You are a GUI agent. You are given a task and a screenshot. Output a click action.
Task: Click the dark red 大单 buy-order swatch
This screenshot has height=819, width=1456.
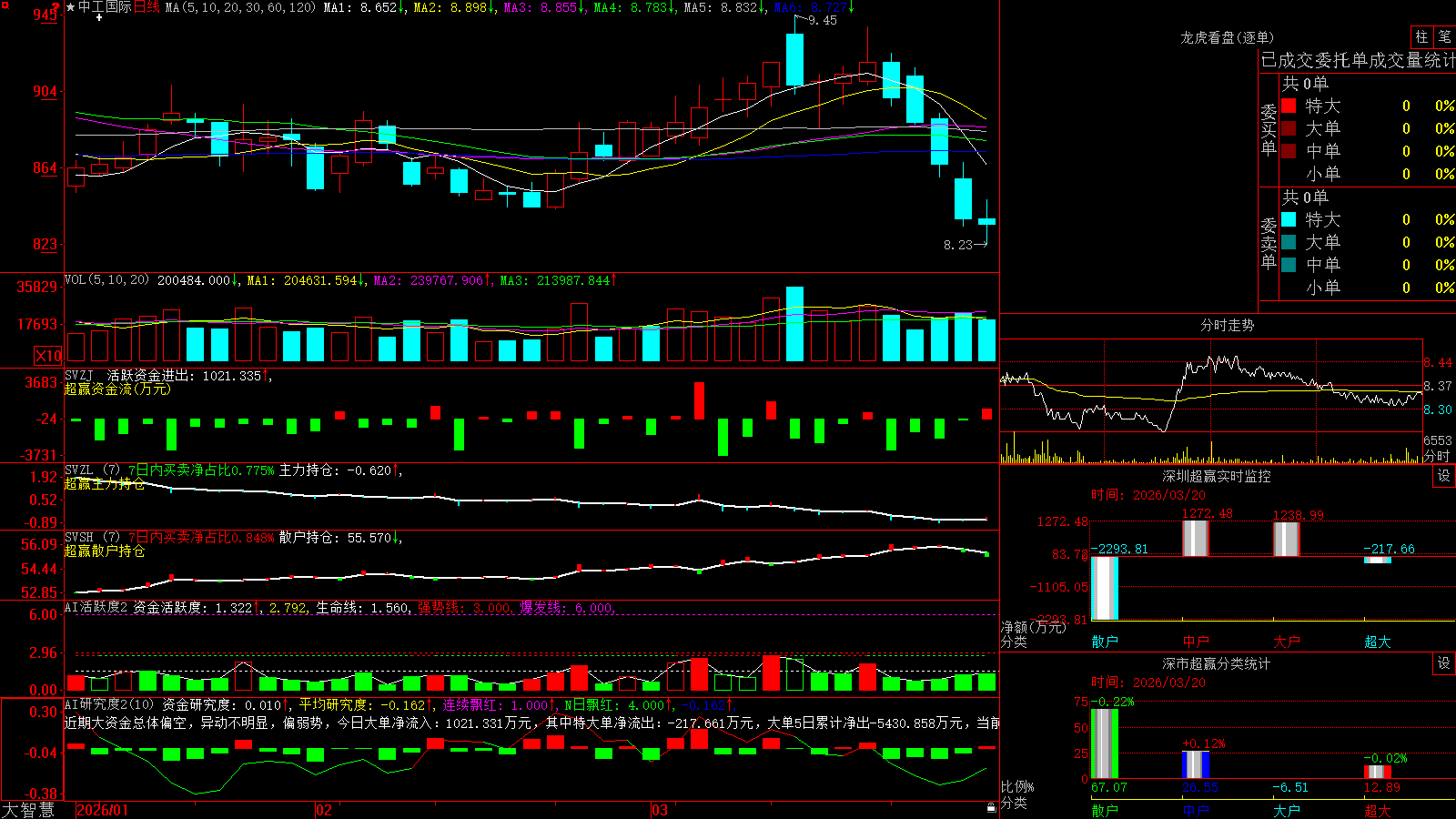pos(1289,128)
